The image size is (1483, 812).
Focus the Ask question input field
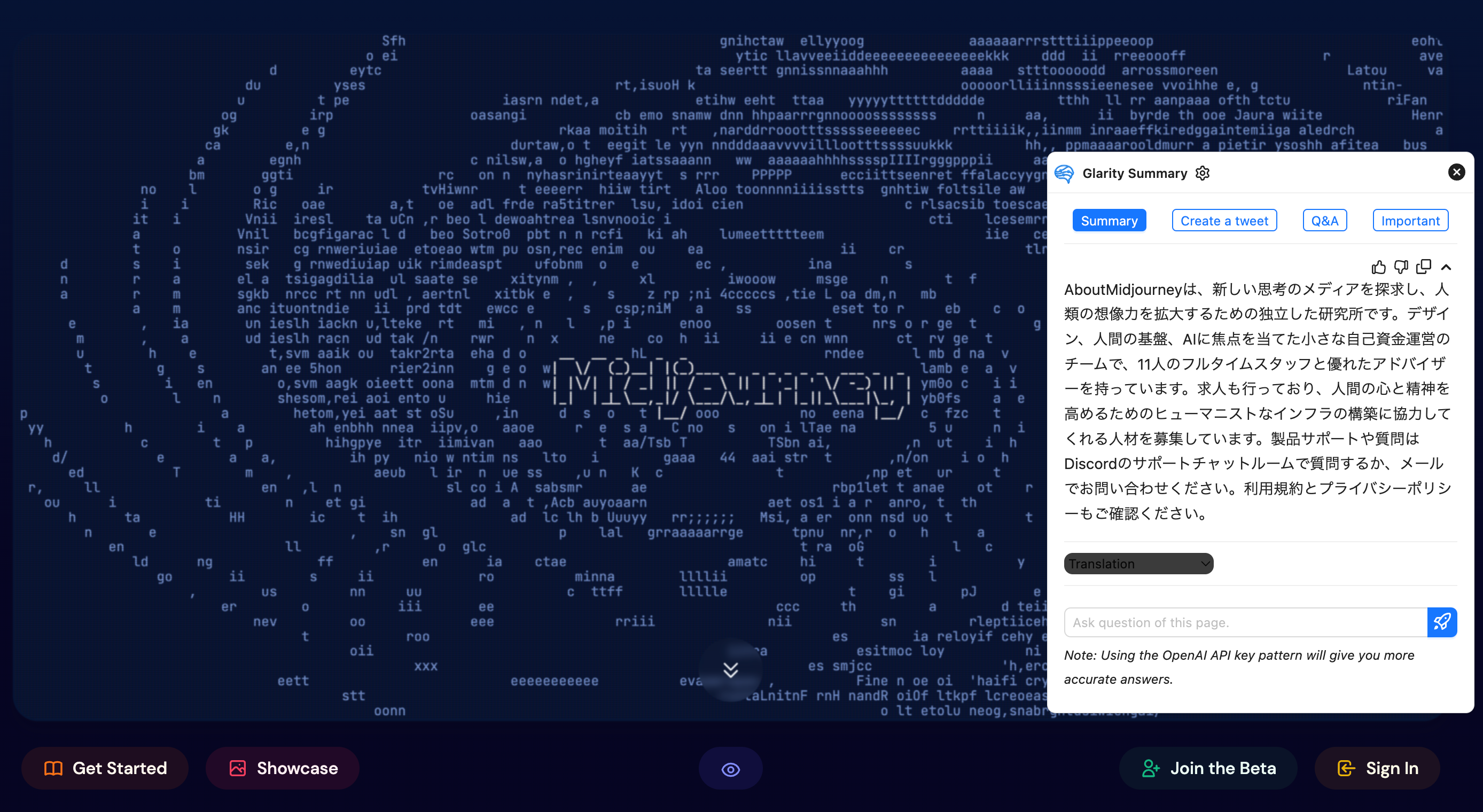[x=1245, y=622]
